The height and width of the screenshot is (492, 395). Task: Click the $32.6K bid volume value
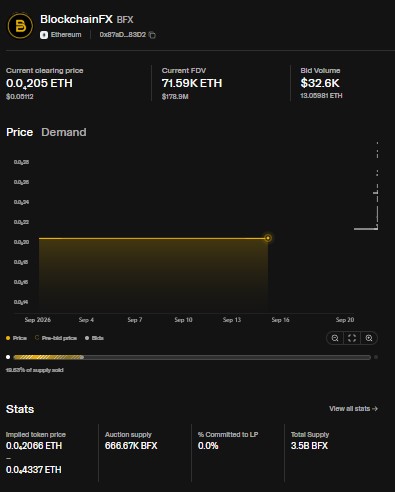tap(320, 83)
